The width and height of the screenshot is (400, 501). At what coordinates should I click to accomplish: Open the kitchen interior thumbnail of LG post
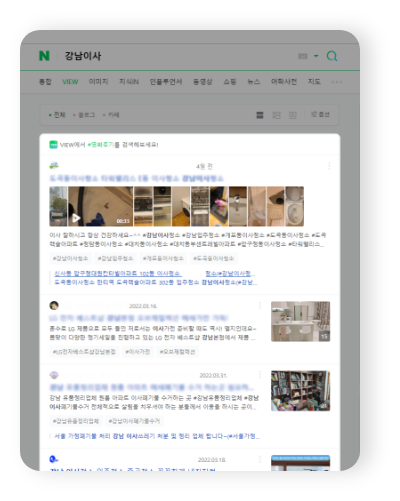301,321
